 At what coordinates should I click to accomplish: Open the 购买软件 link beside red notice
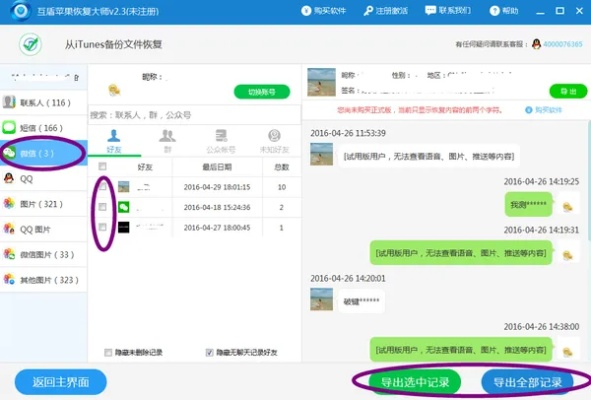tap(544, 110)
